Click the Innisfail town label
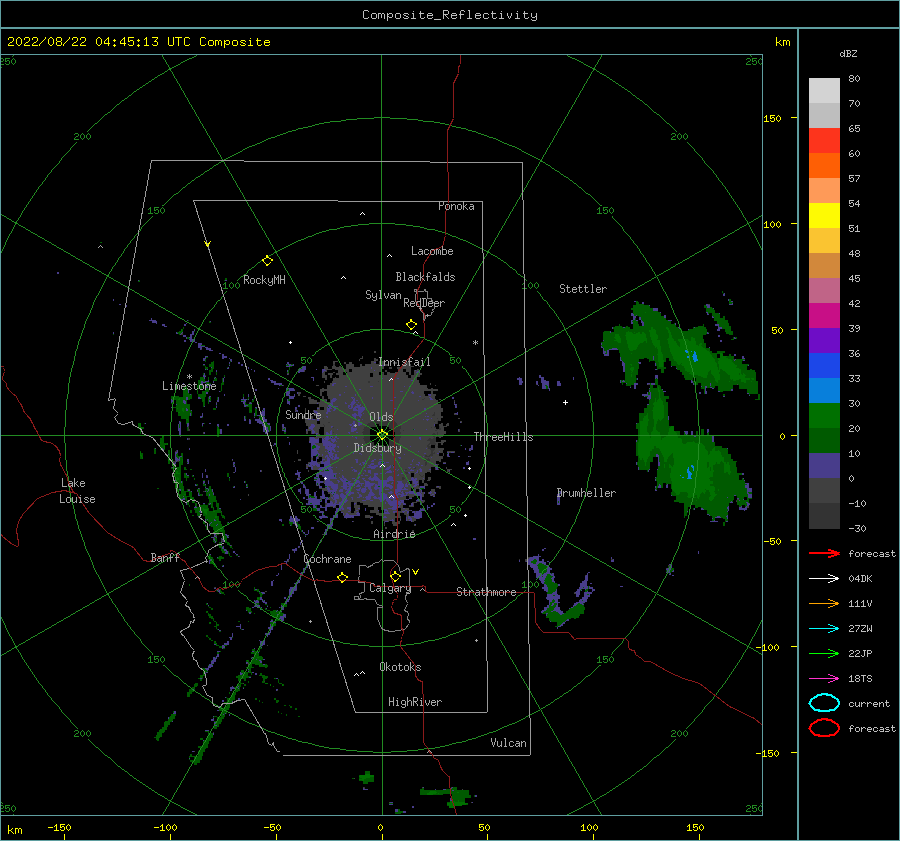Image resolution: width=900 pixels, height=841 pixels. pyautogui.click(x=404, y=362)
